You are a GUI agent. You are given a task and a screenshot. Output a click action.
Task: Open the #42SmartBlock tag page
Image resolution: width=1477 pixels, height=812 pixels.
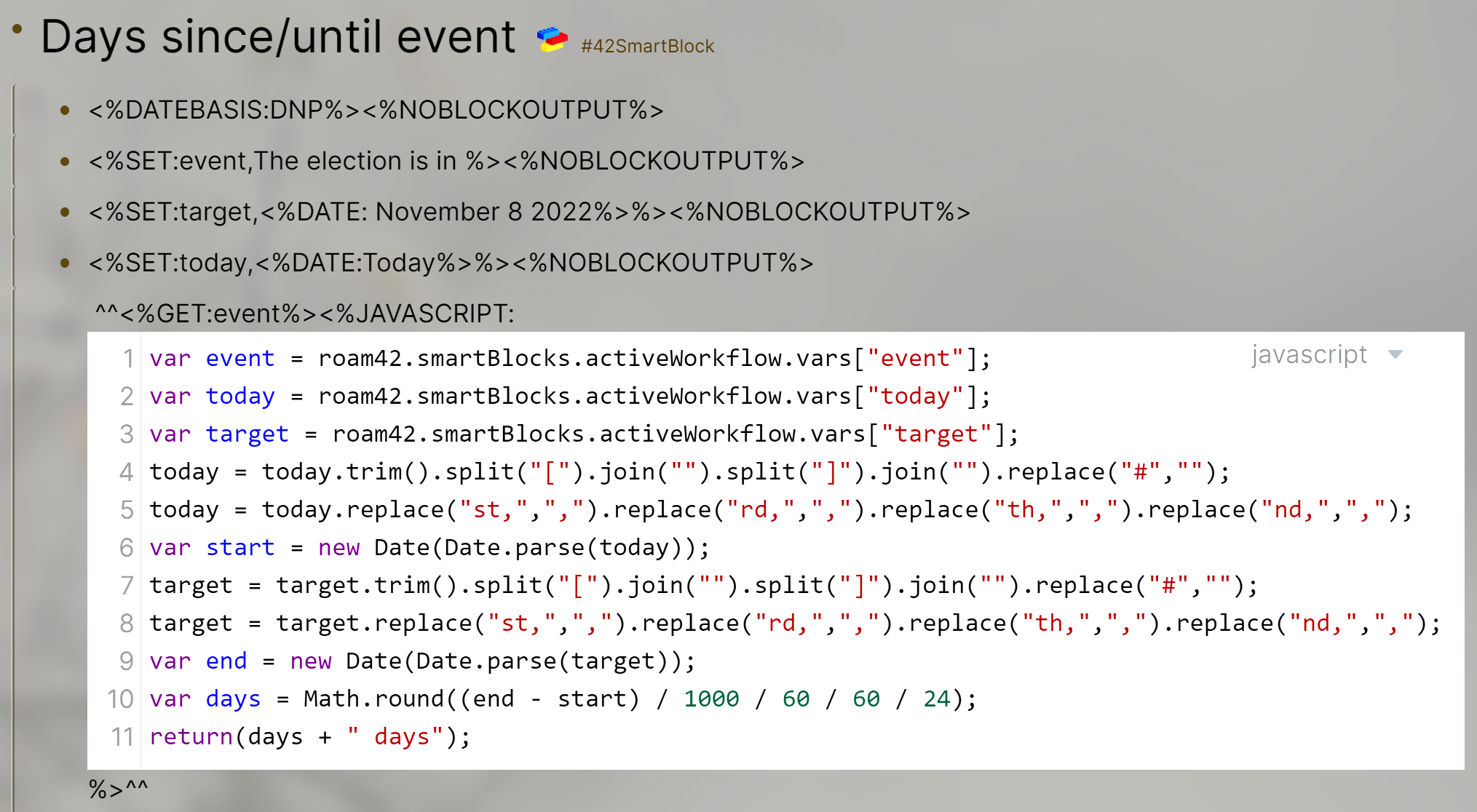[x=646, y=46]
